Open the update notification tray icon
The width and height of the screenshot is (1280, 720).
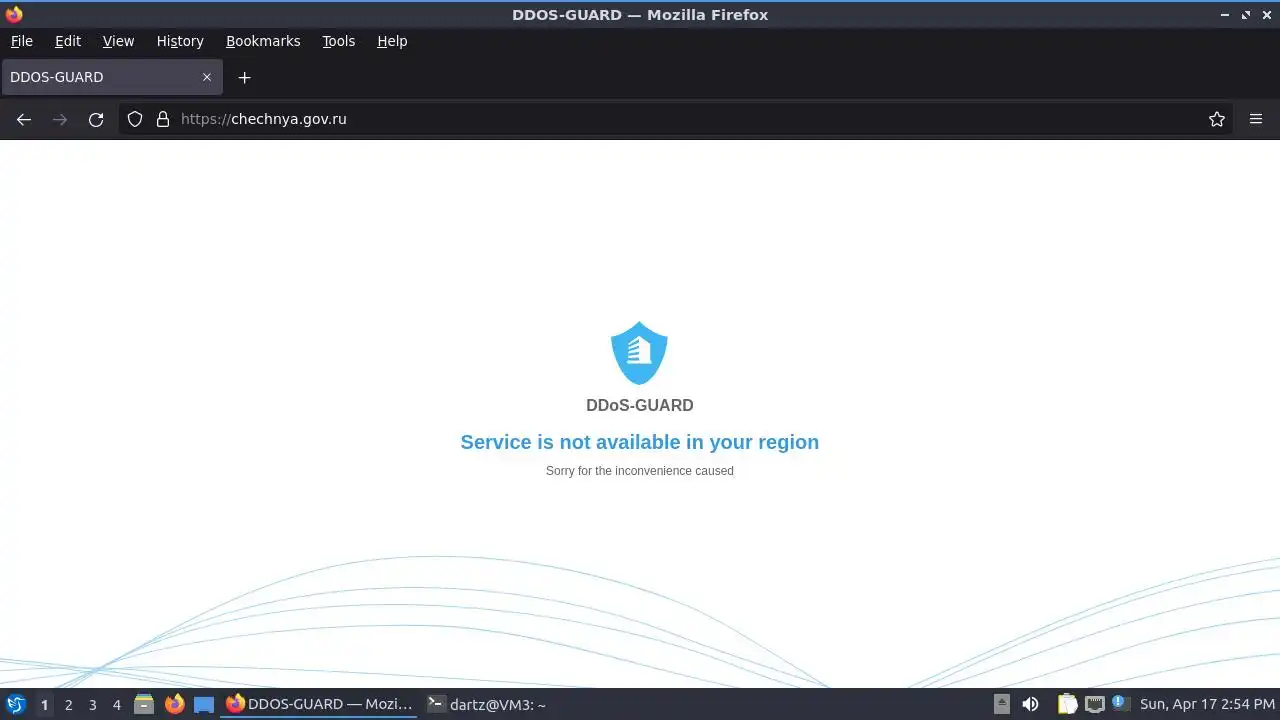[x=1119, y=703]
